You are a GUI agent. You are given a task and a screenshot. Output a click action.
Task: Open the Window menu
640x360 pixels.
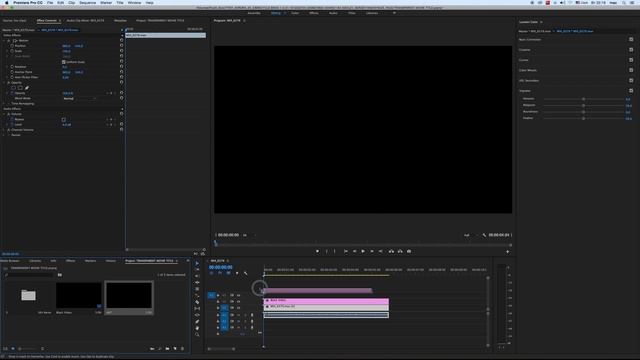(x=134, y=2)
